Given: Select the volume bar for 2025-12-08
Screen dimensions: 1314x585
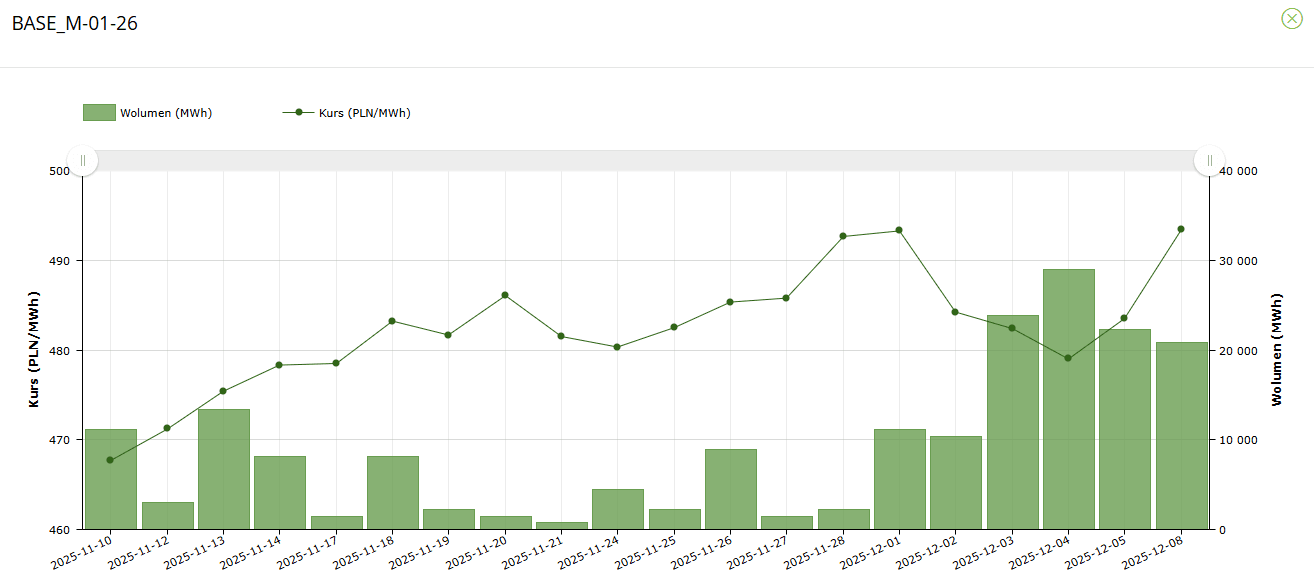Looking at the screenshot, I should coord(1181,436).
